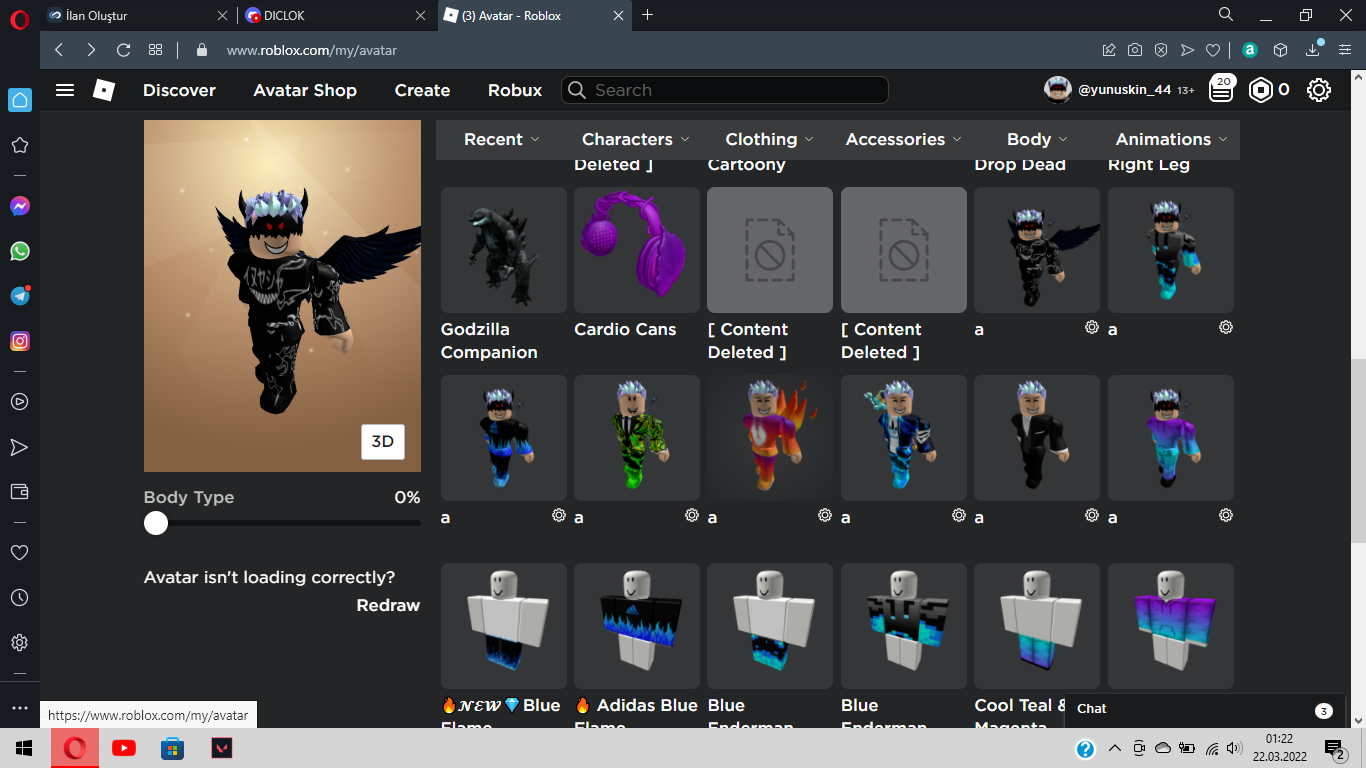Take a snapshot with the camera icon
Viewport: 1366px width, 768px height.
point(1135,50)
